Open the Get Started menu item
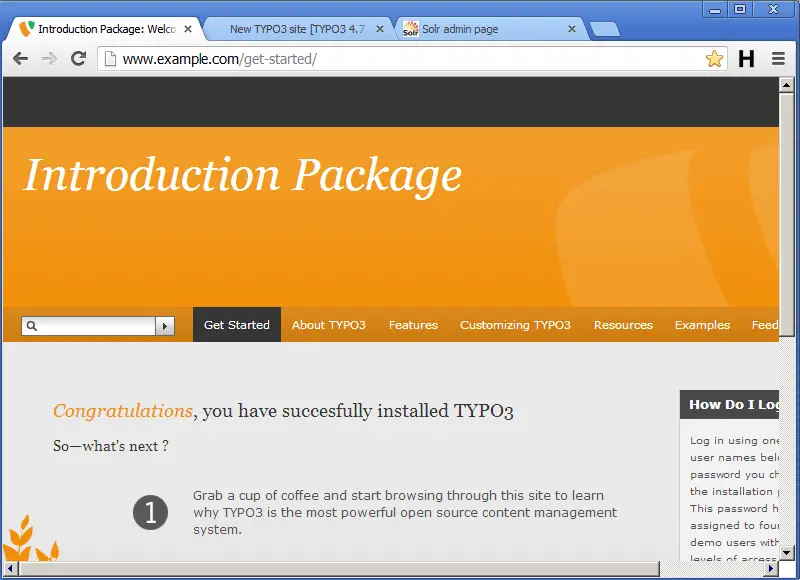 coord(237,324)
